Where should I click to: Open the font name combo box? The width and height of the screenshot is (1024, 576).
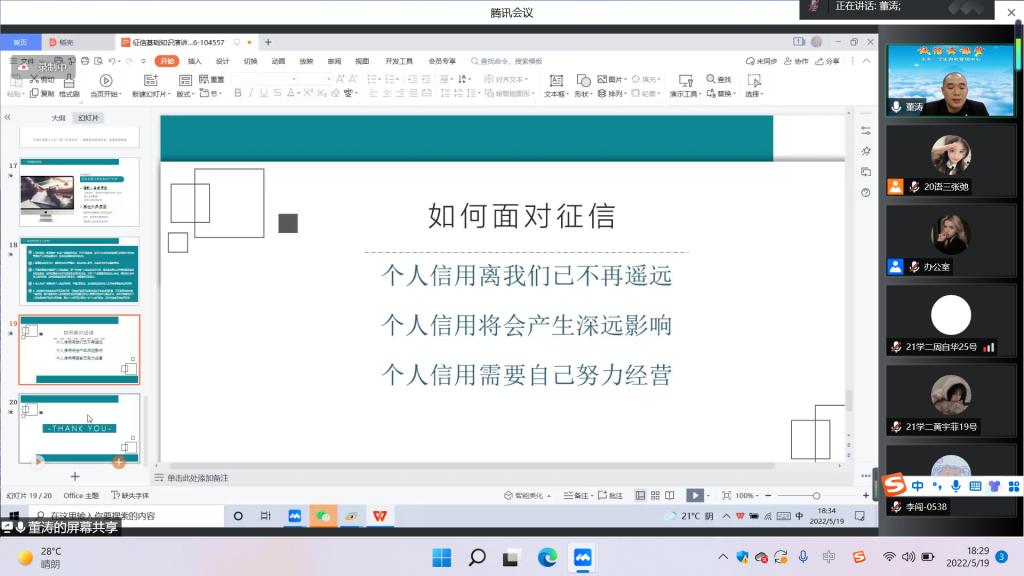click(264, 78)
